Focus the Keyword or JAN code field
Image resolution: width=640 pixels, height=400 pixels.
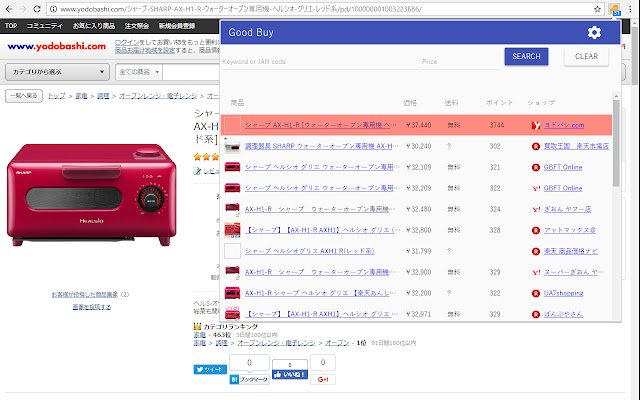point(318,62)
